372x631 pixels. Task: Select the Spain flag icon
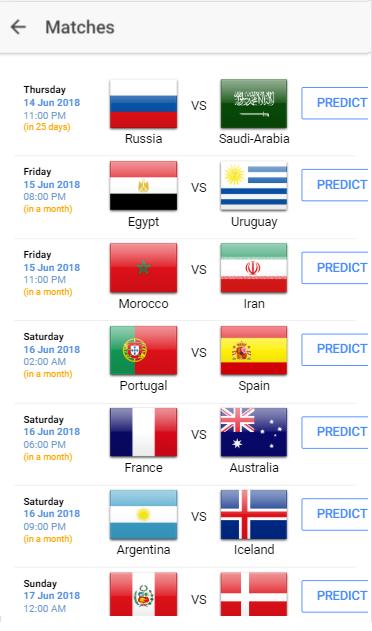pyautogui.click(x=254, y=351)
